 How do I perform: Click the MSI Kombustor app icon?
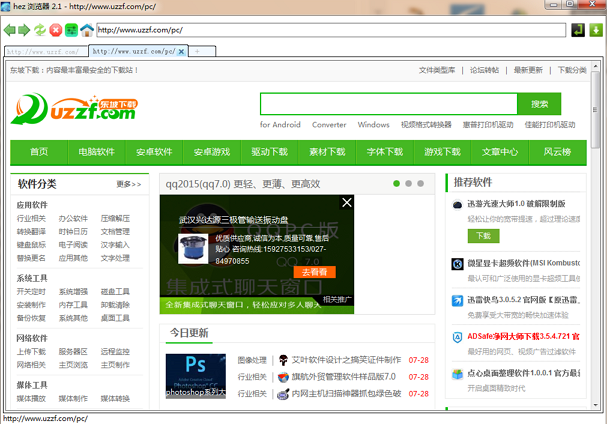click(457, 264)
